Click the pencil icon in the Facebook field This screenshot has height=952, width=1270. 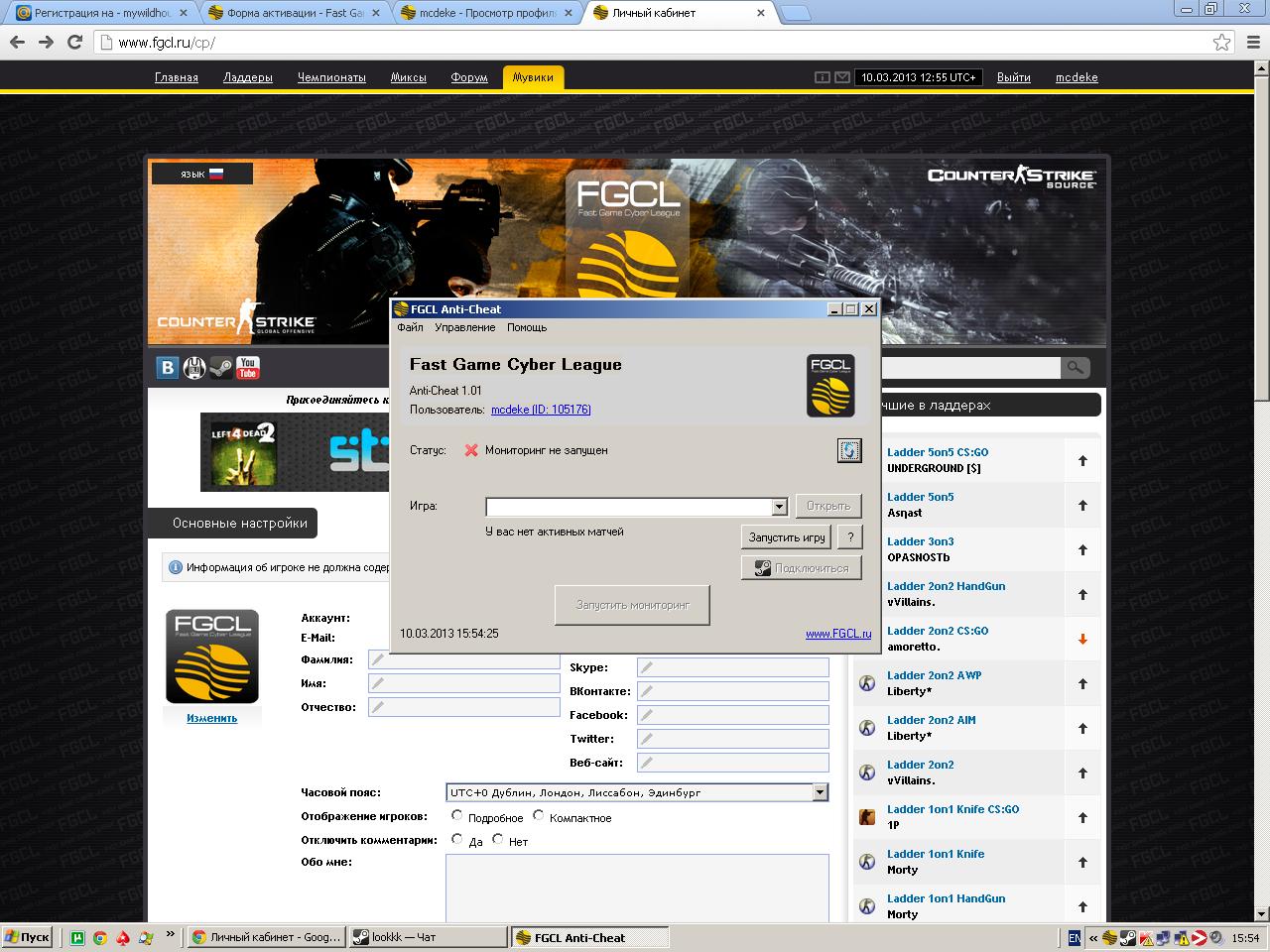pos(647,715)
